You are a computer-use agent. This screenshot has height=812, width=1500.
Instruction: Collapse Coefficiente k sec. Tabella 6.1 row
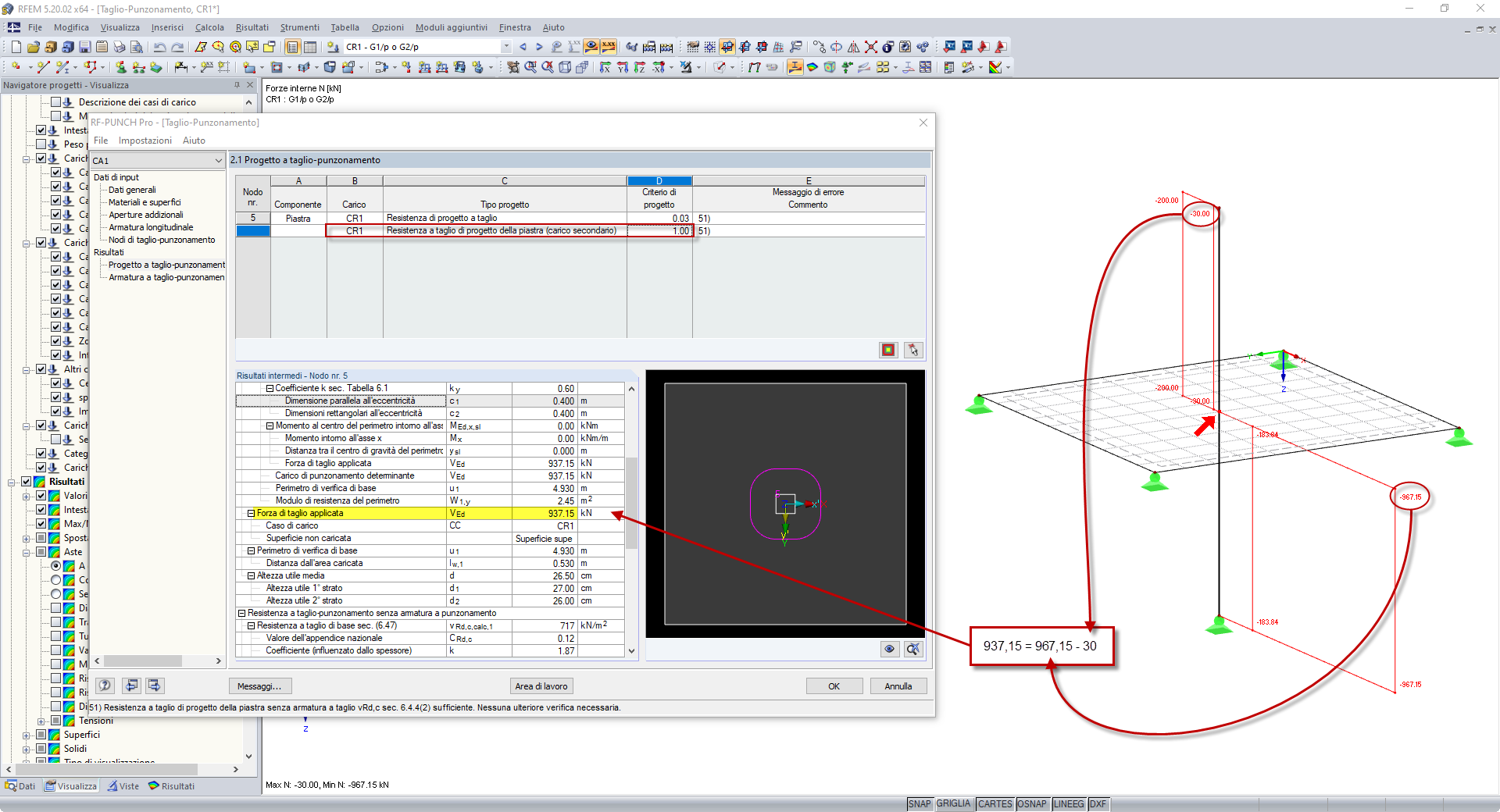click(x=270, y=388)
